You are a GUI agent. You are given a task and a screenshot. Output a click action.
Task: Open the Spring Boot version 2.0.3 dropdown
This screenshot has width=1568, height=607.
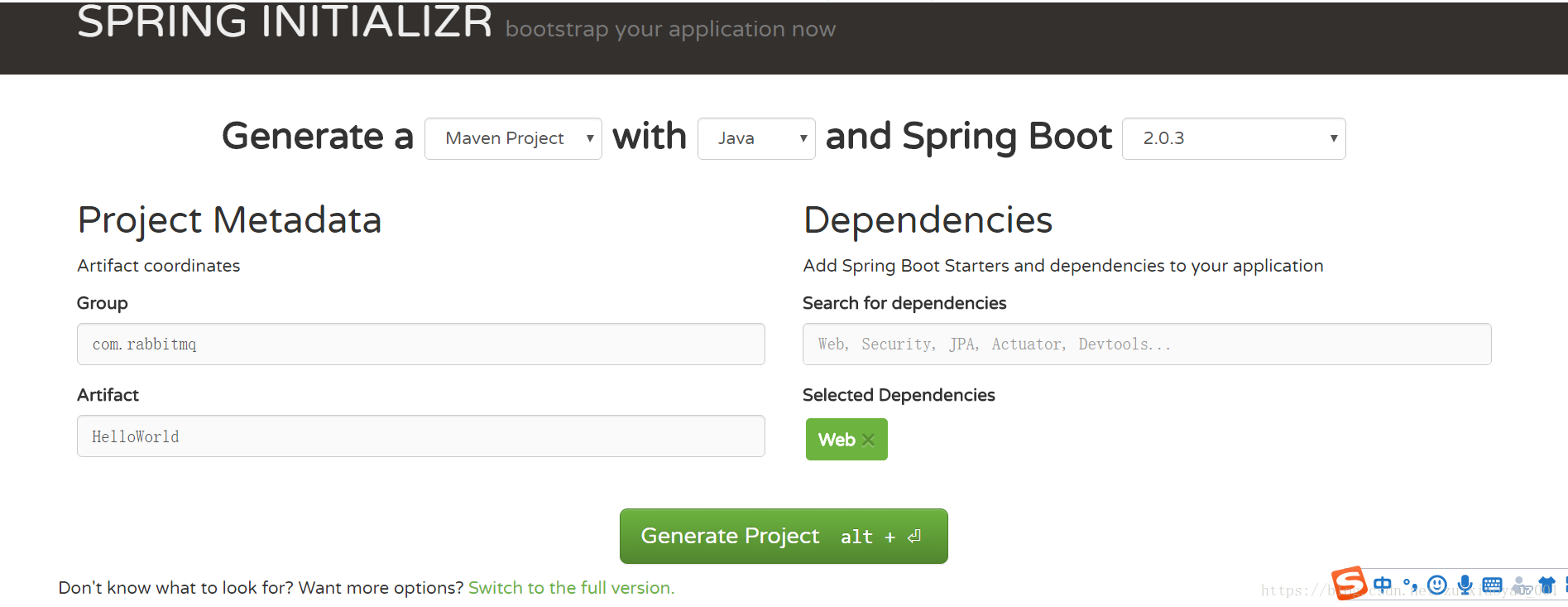tap(1234, 138)
